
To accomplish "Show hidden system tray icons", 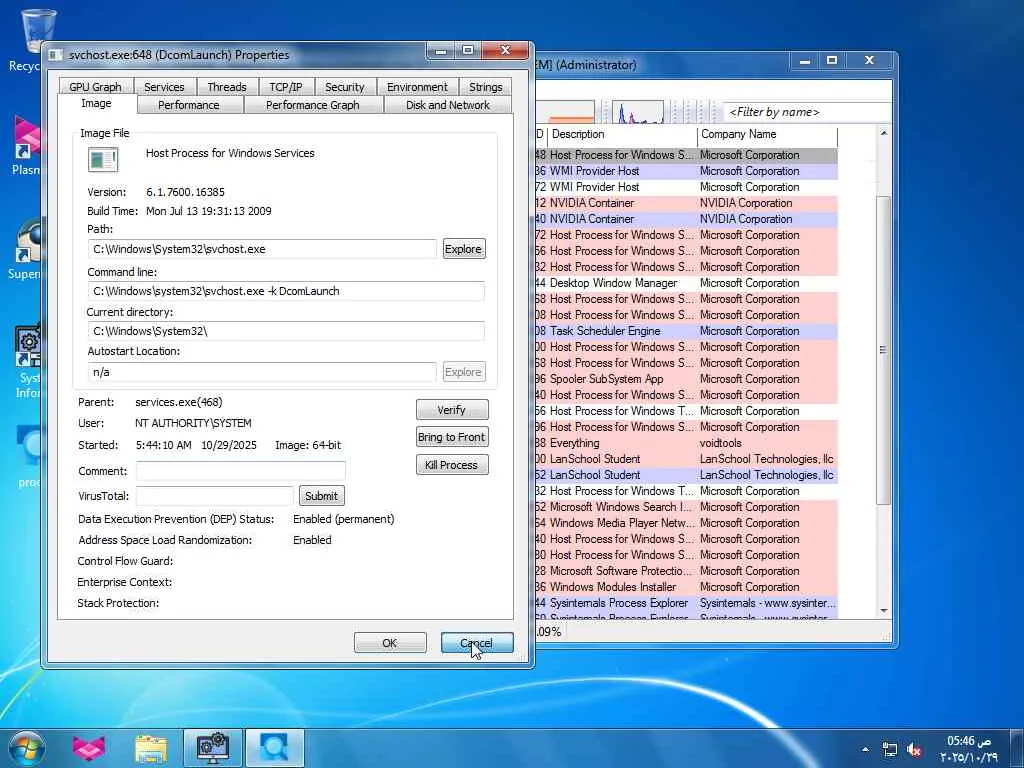I will click(x=865, y=750).
